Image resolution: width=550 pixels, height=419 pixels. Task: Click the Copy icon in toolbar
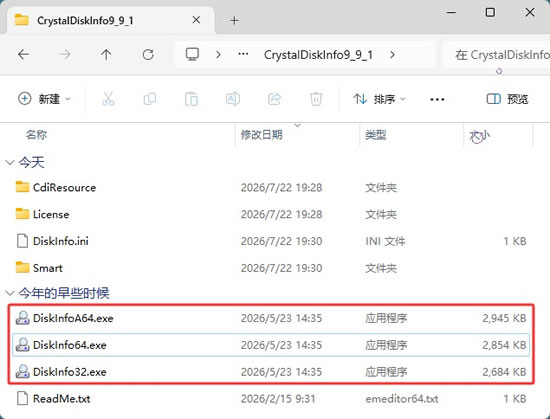point(150,99)
